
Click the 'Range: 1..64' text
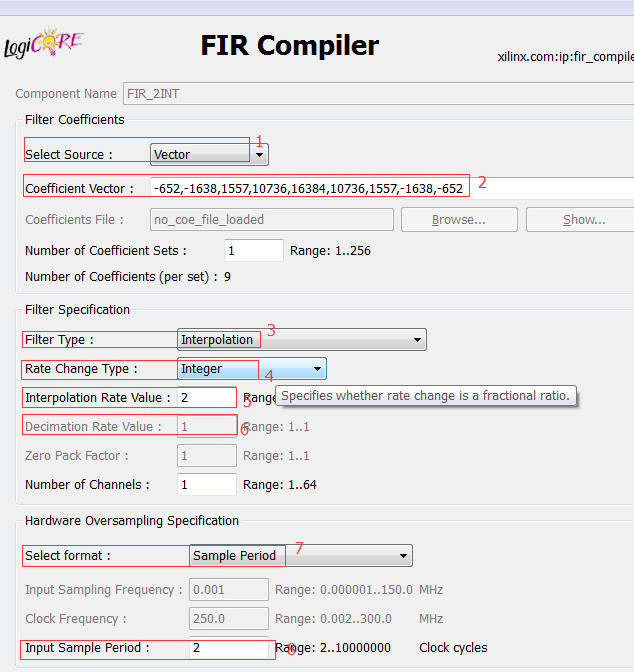279,485
